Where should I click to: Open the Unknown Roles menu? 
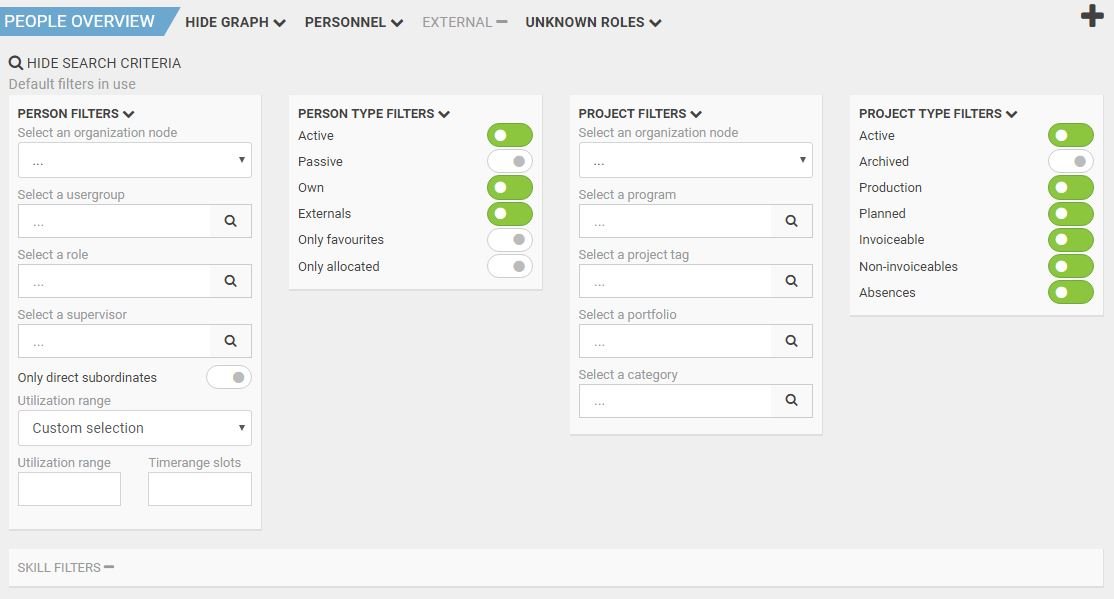click(x=593, y=22)
